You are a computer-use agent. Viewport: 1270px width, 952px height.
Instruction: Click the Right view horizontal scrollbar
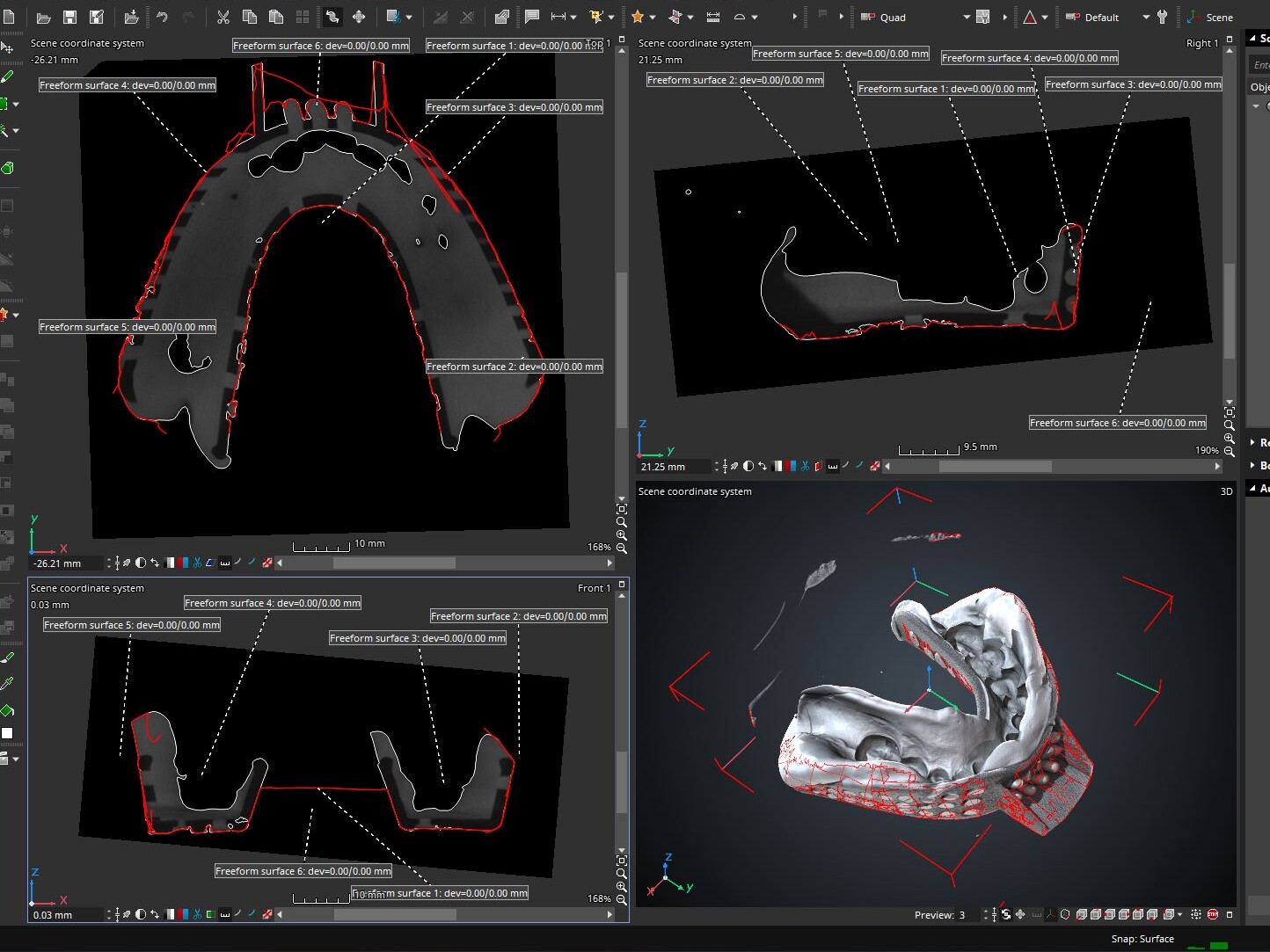click(1051, 466)
